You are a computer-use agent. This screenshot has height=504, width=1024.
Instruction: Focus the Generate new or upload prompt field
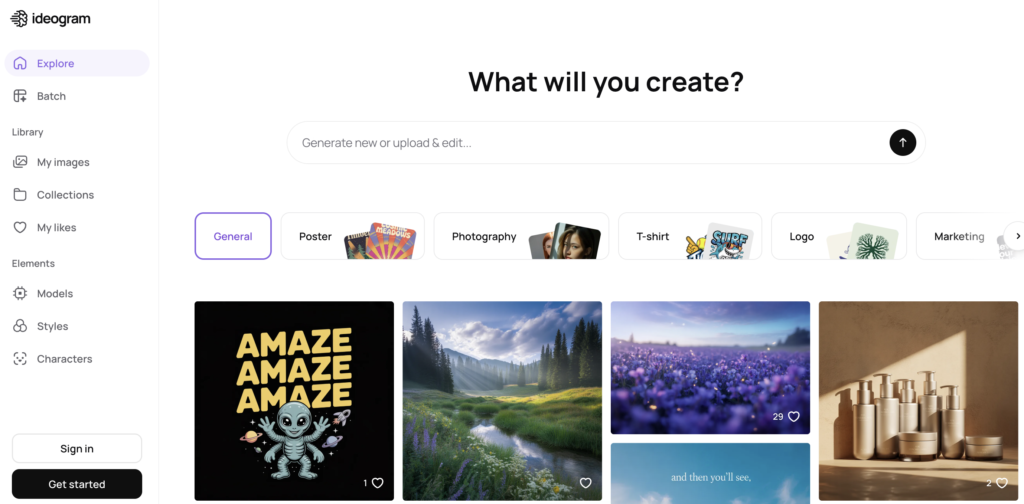588,142
